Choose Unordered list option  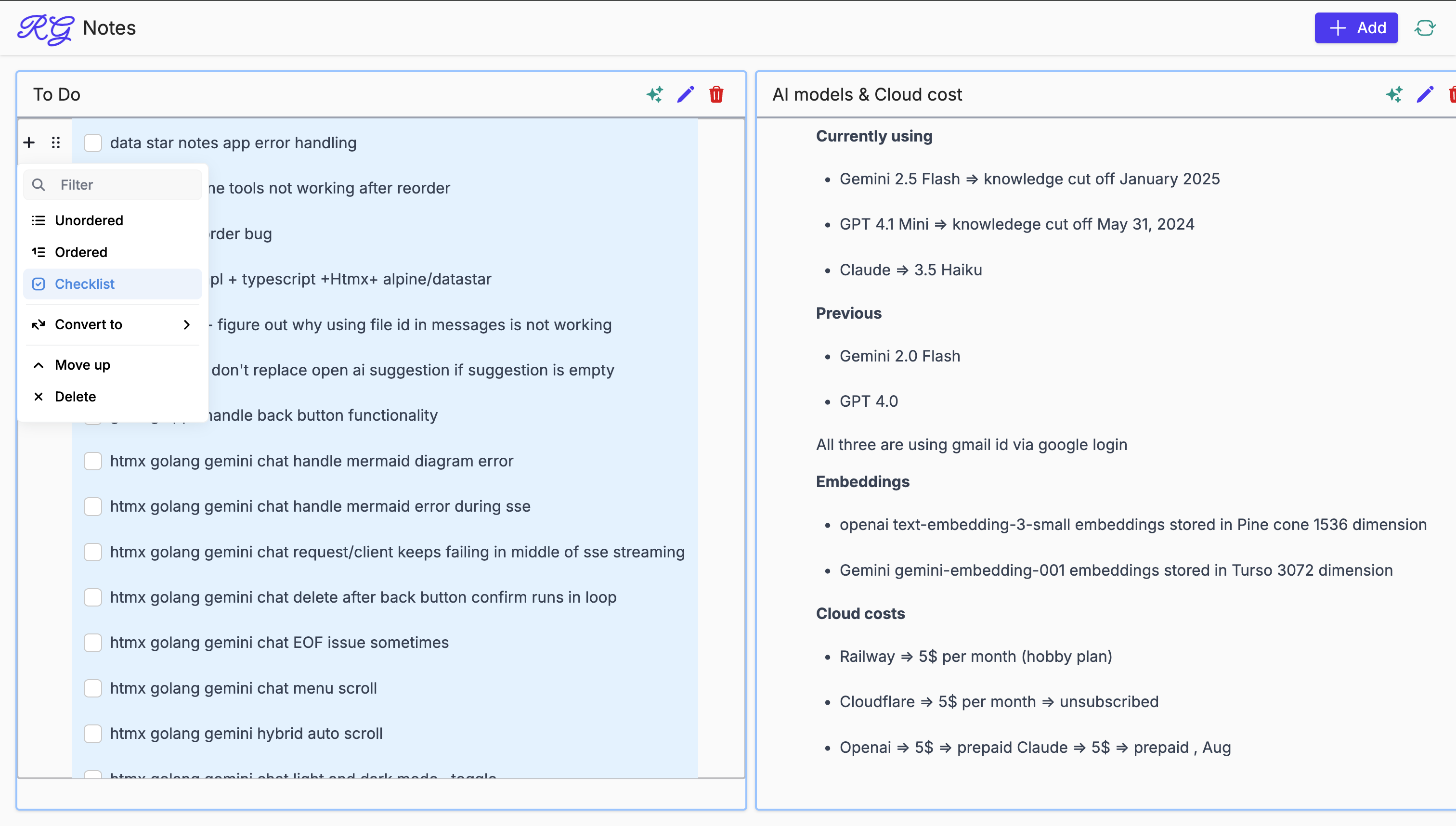[x=113, y=220]
